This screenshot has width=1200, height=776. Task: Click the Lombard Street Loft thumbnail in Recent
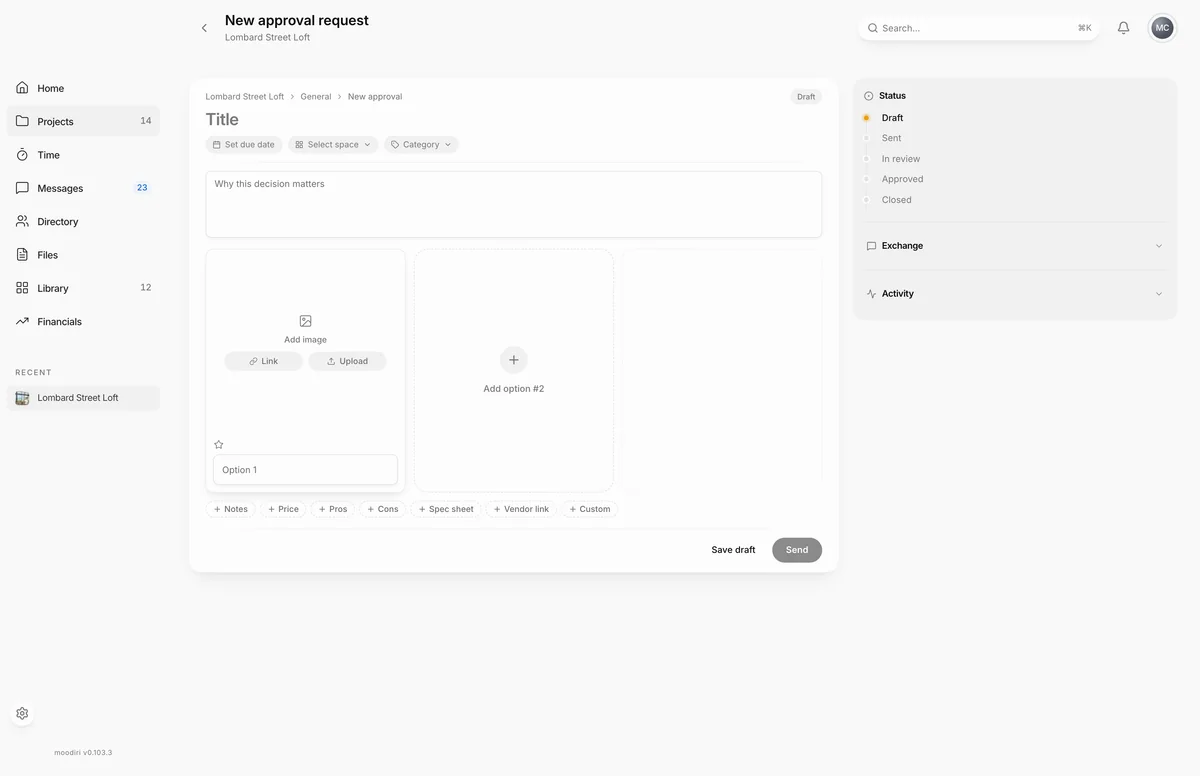tap(22, 398)
